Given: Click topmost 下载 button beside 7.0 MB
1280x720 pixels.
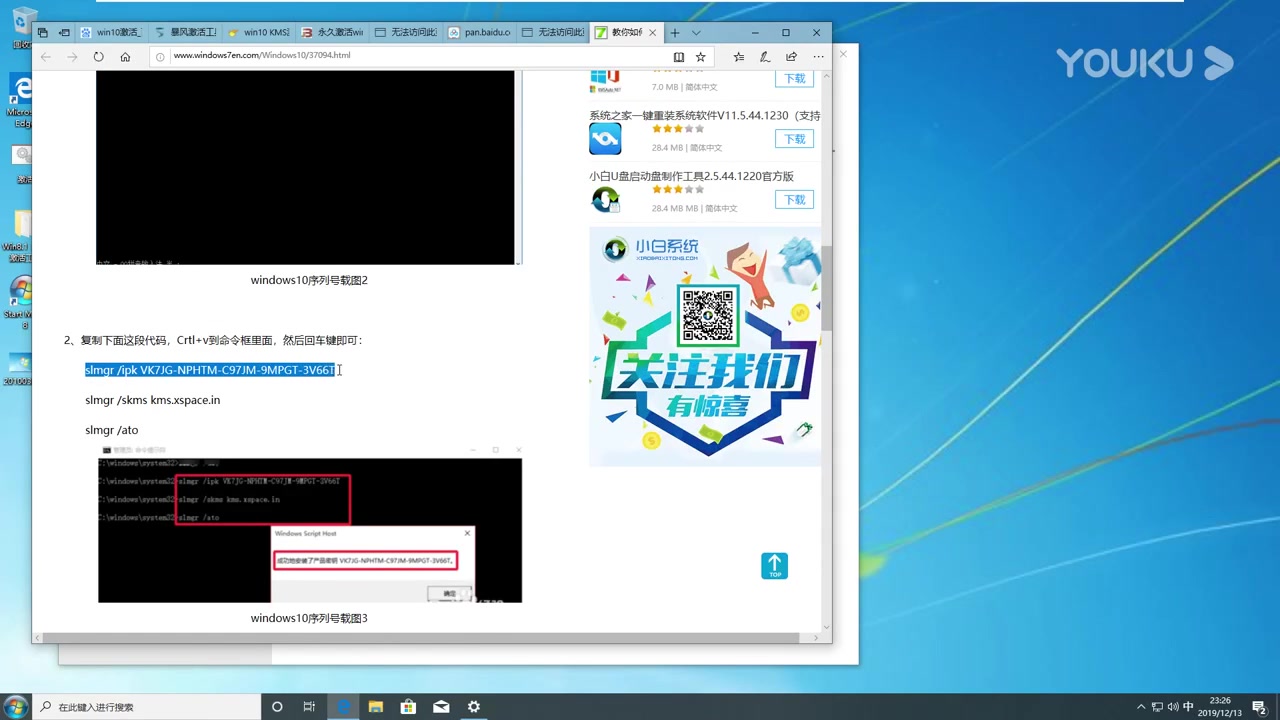Looking at the screenshot, I should click(795, 79).
